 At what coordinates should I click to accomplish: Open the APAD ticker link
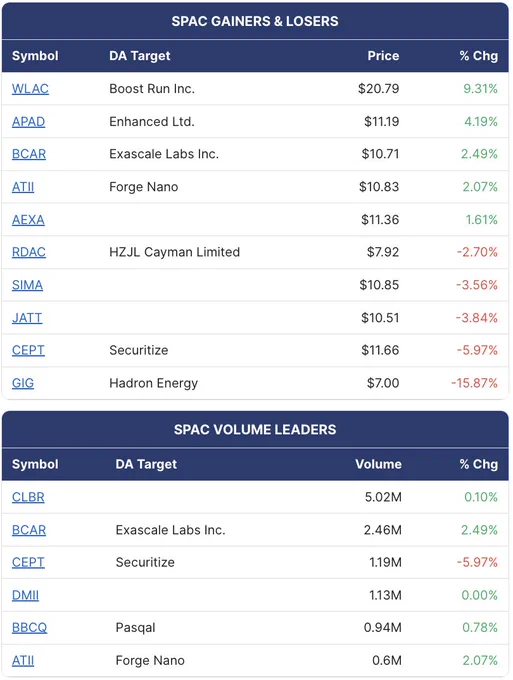[28, 121]
